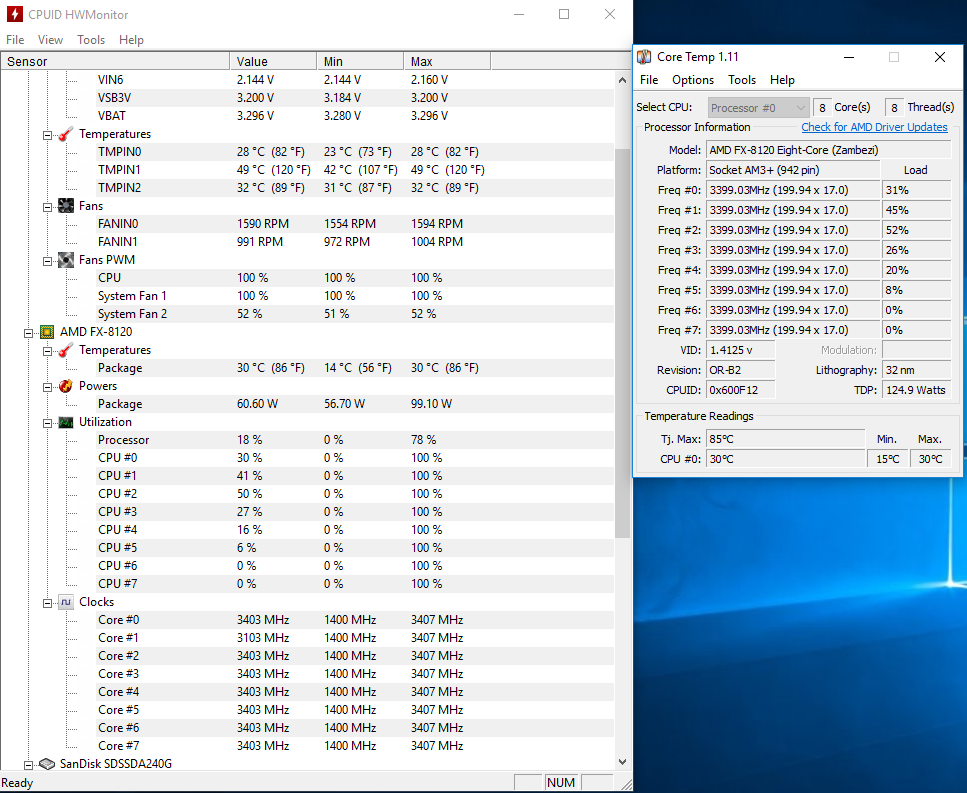967x793 pixels.
Task: Click the flame icon next to Powers
Action: [66, 386]
